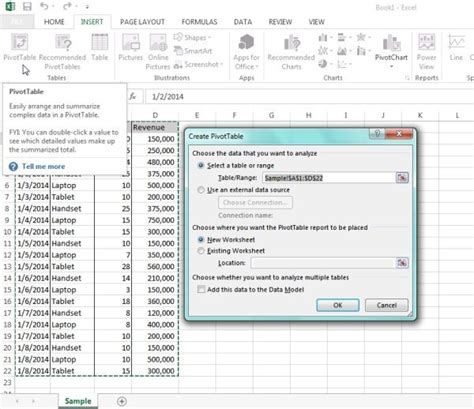Click the Power View icon

point(426,52)
